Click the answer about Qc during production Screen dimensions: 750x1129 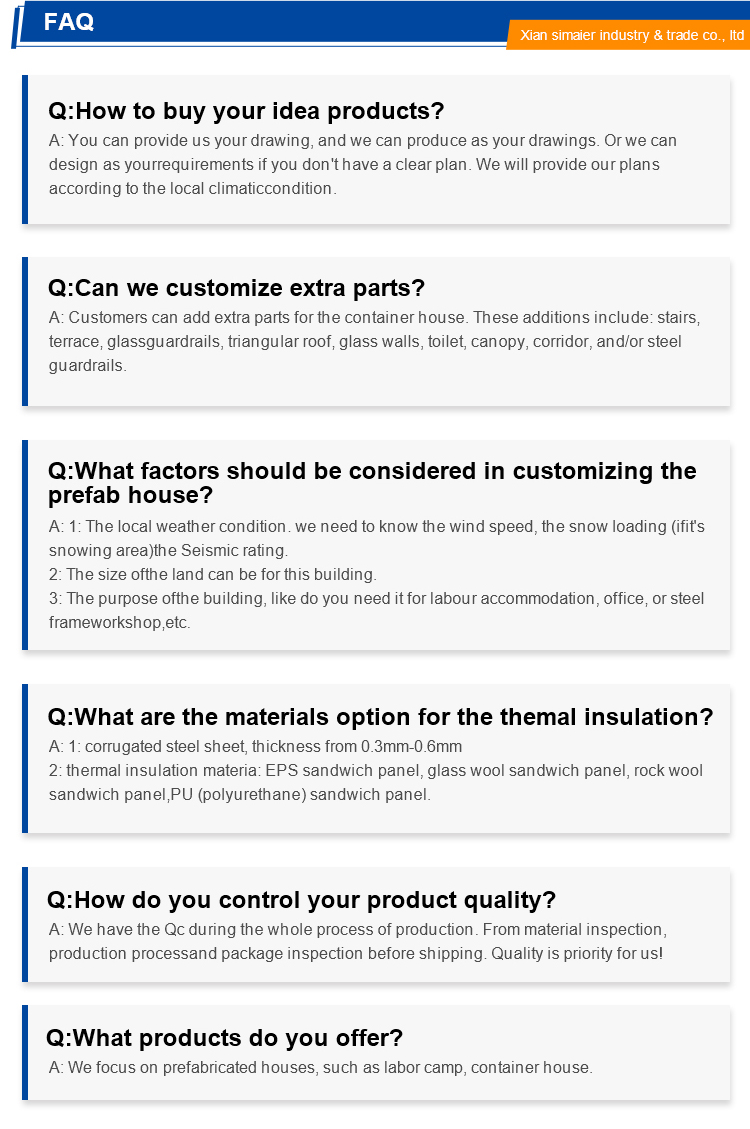(x=358, y=941)
